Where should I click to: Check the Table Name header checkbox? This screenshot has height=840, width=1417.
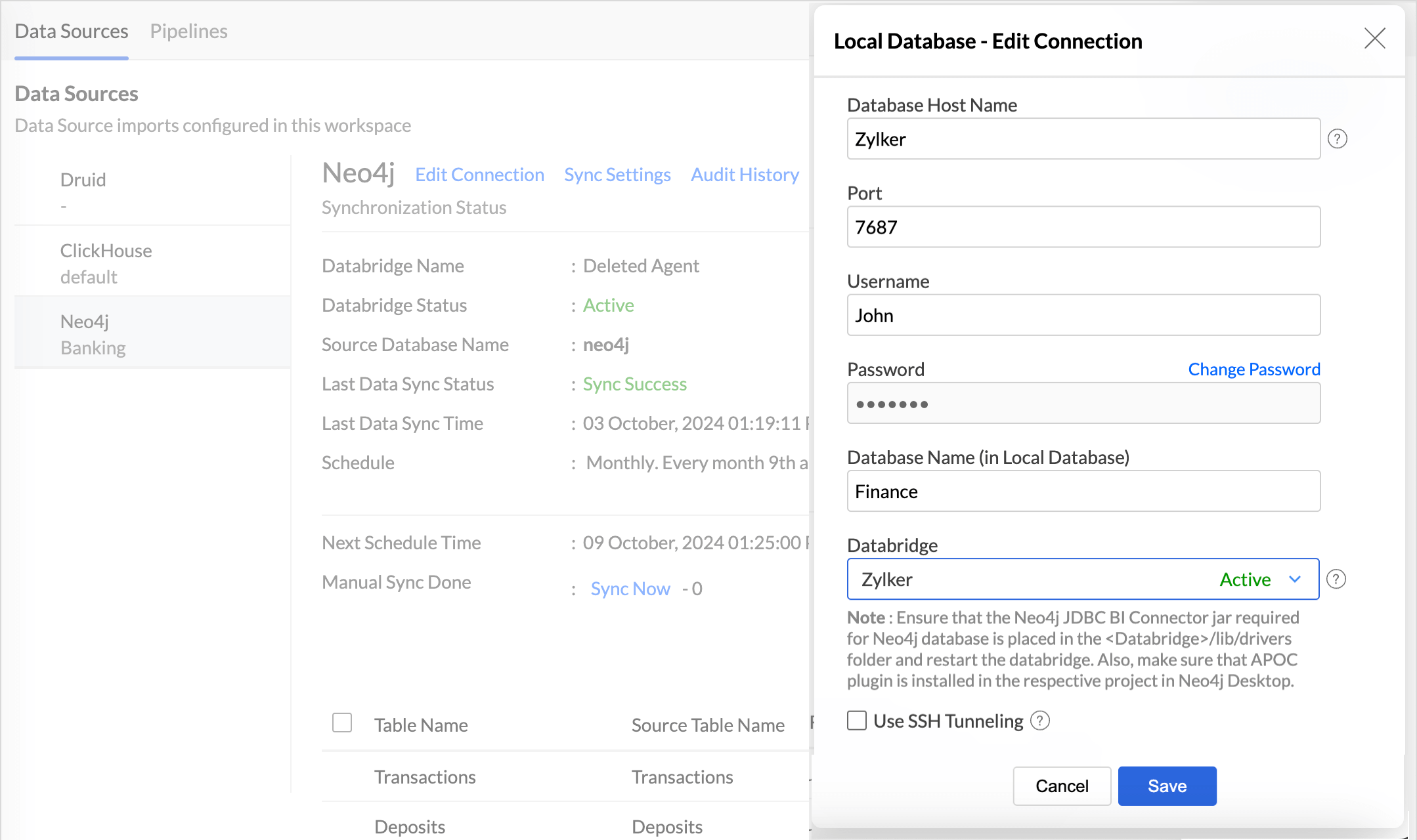tap(342, 723)
